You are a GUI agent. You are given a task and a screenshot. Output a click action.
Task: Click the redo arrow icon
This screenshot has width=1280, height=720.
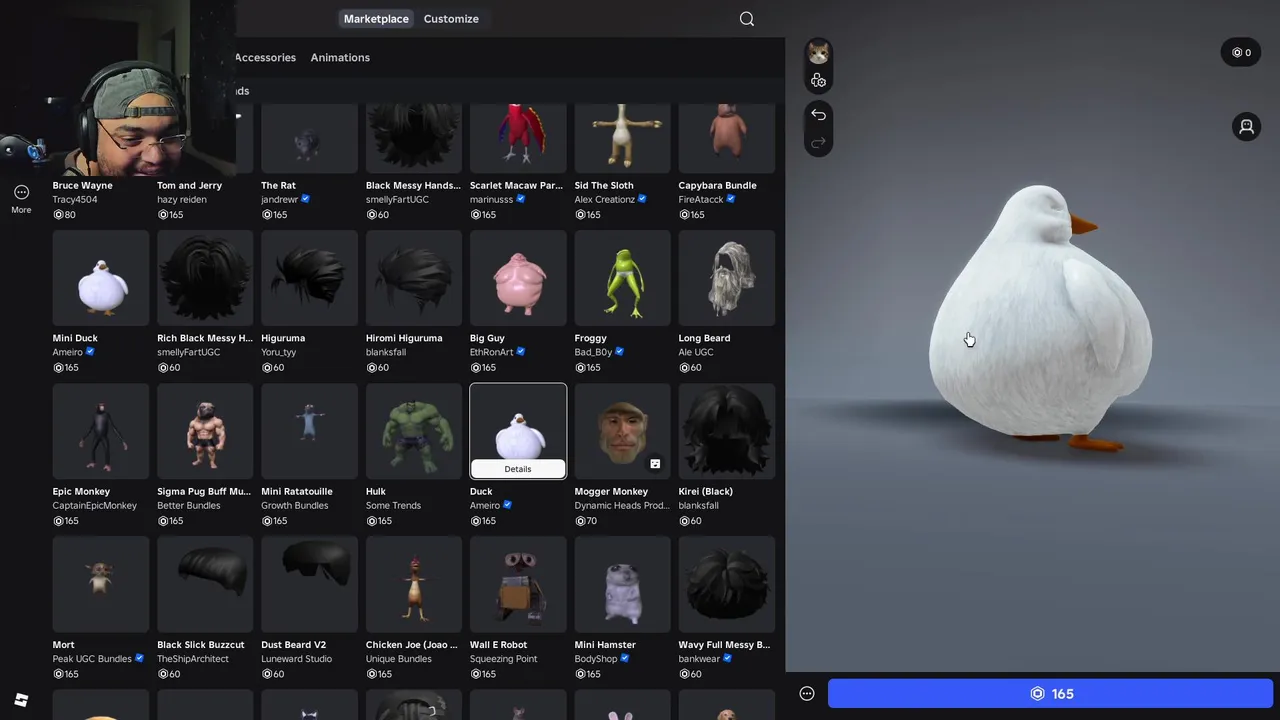pyautogui.click(x=818, y=143)
